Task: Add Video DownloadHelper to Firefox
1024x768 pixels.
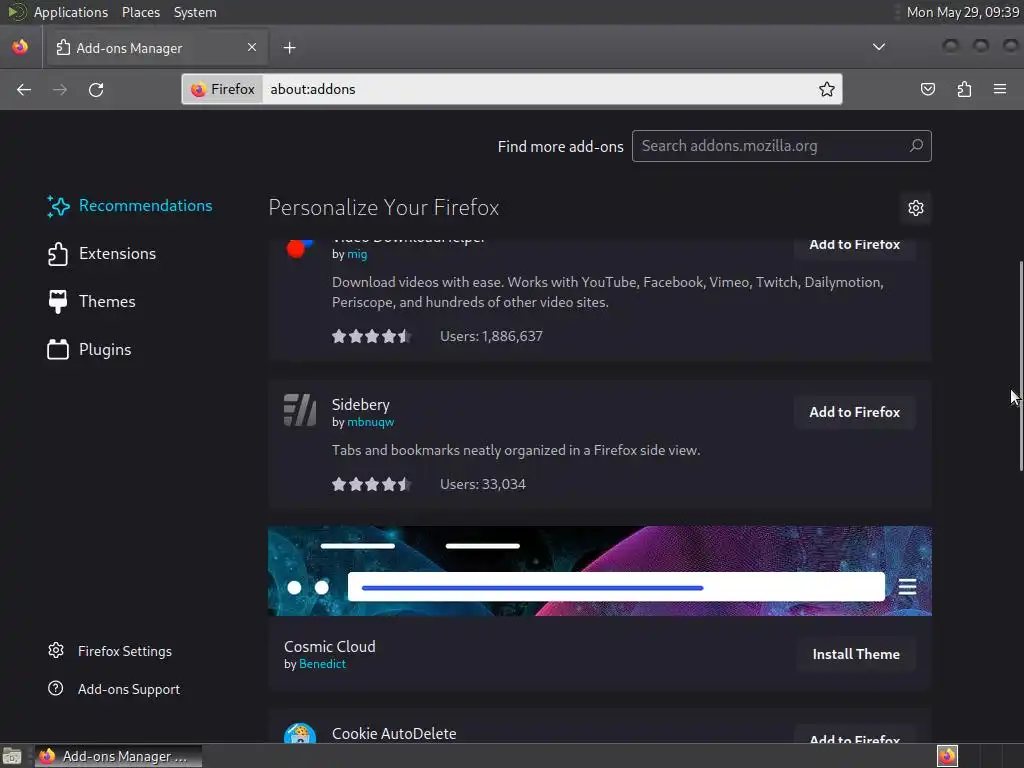Action: click(x=854, y=246)
